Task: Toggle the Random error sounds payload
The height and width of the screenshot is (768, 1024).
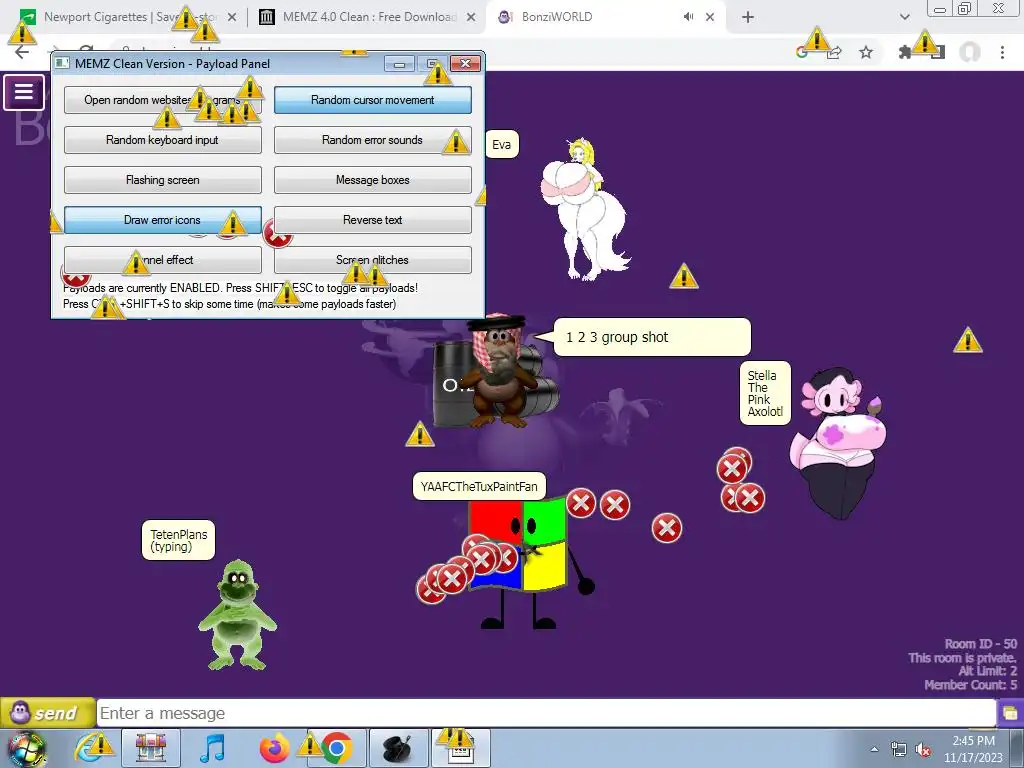Action: click(x=372, y=140)
